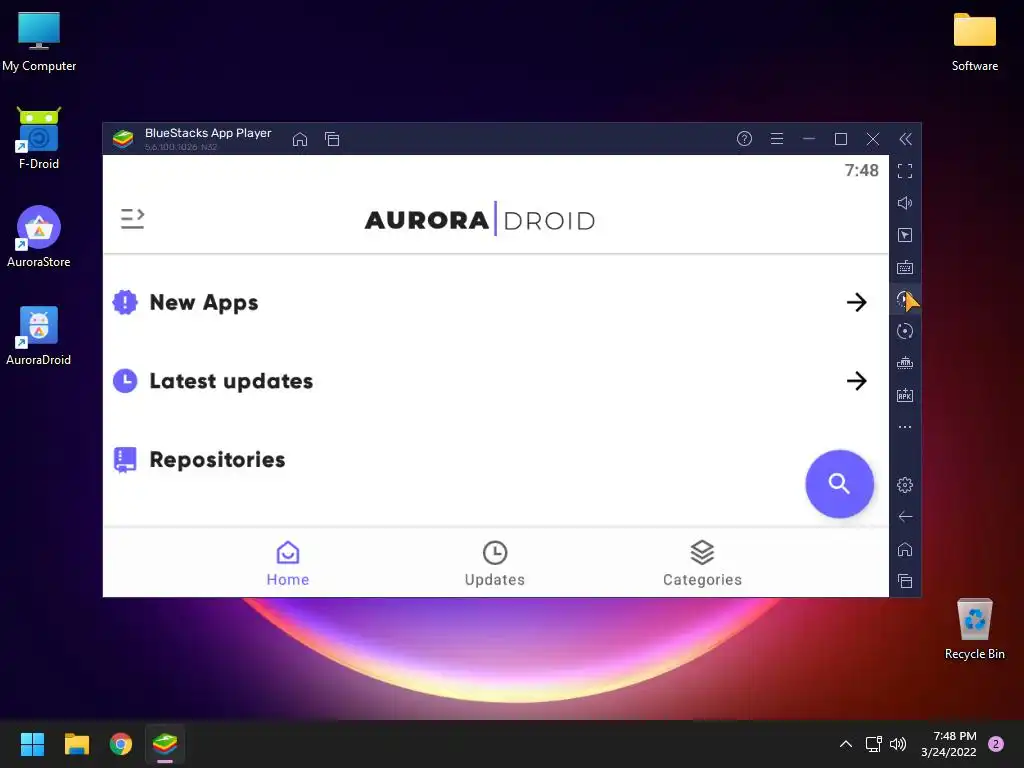This screenshot has width=1024, height=768.
Task: Click the BlueStacks volume icon
Action: (x=904, y=203)
